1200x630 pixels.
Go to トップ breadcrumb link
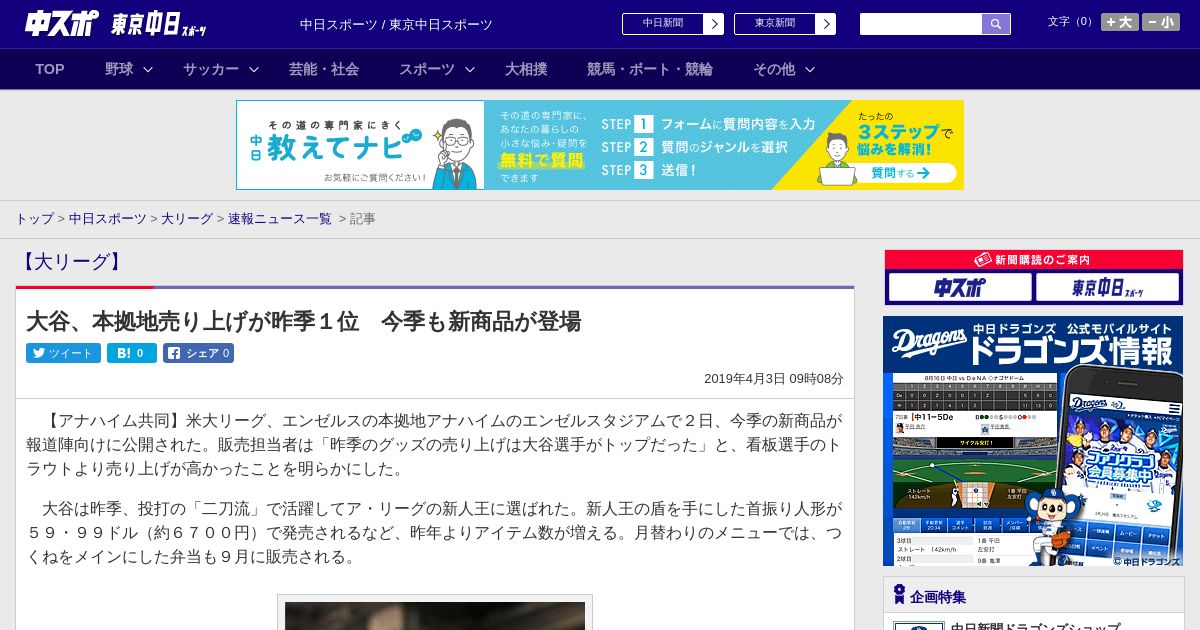pyautogui.click(x=34, y=219)
